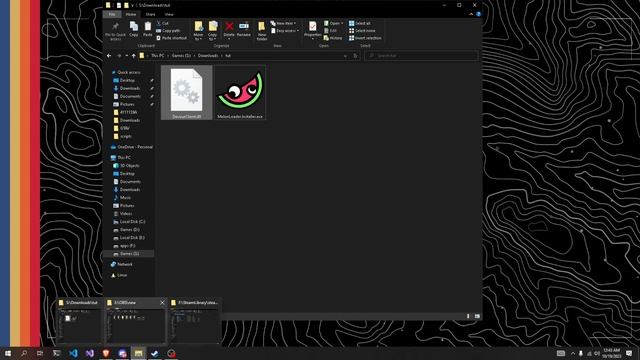This screenshot has width=640, height=360.
Task: Open the Explorer Help icon
Action: (x=478, y=14)
